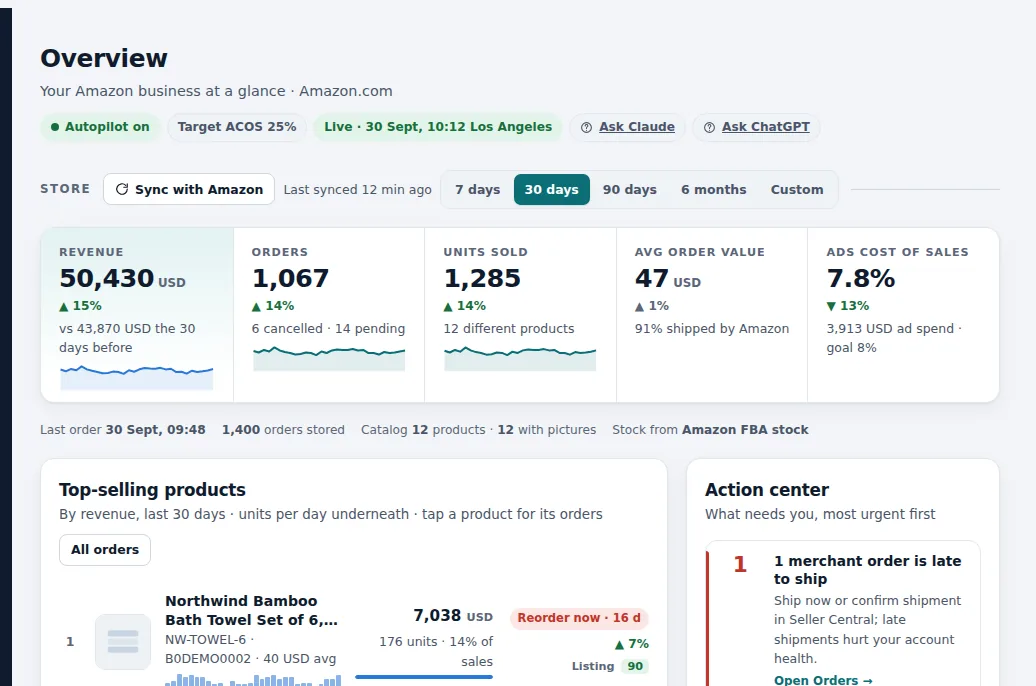1036x686 pixels.
Task: Click the Sync with Amazon button
Action: pyautogui.click(x=189, y=189)
